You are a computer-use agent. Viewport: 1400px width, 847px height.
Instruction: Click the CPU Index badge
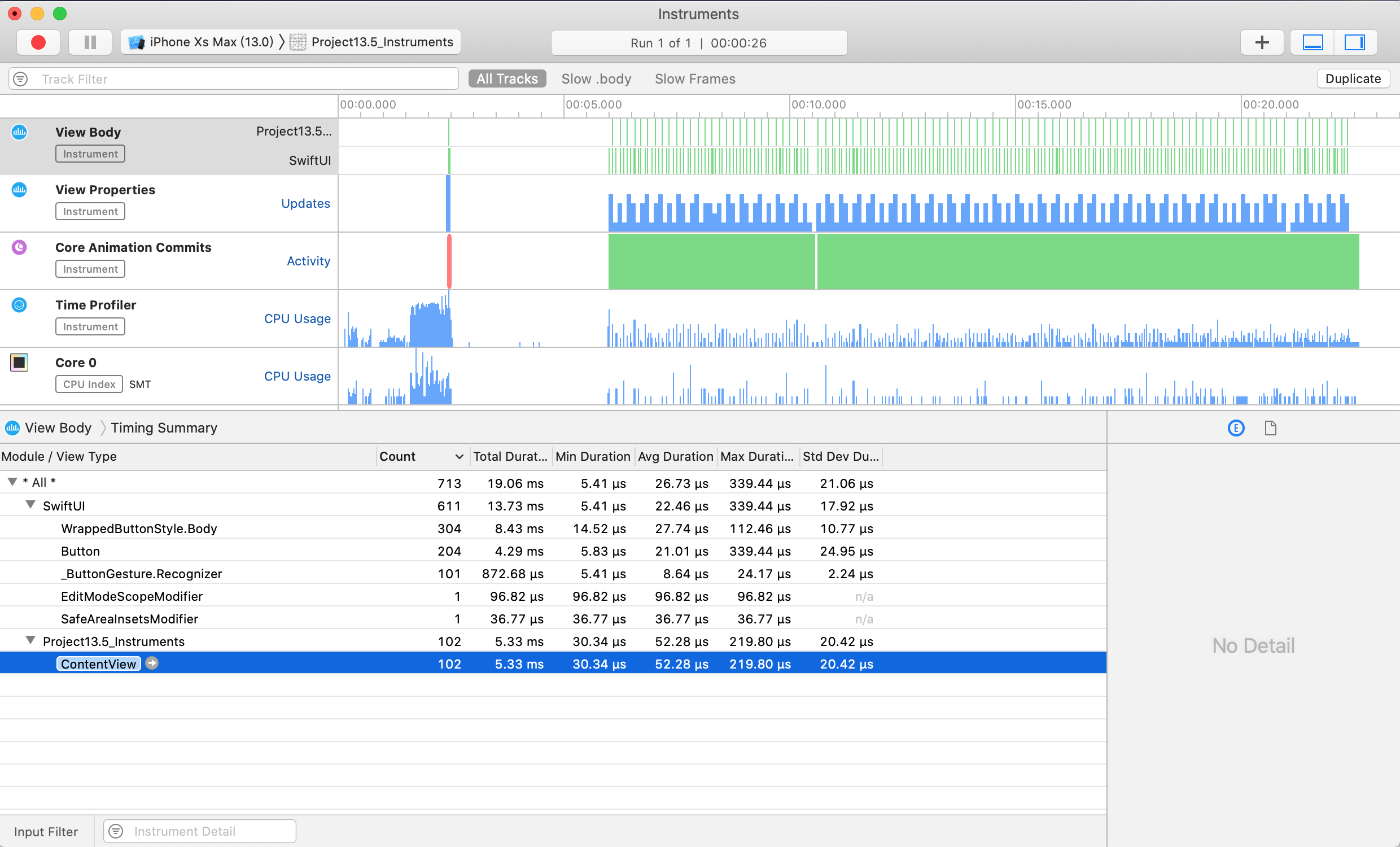click(x=89, y=385)
